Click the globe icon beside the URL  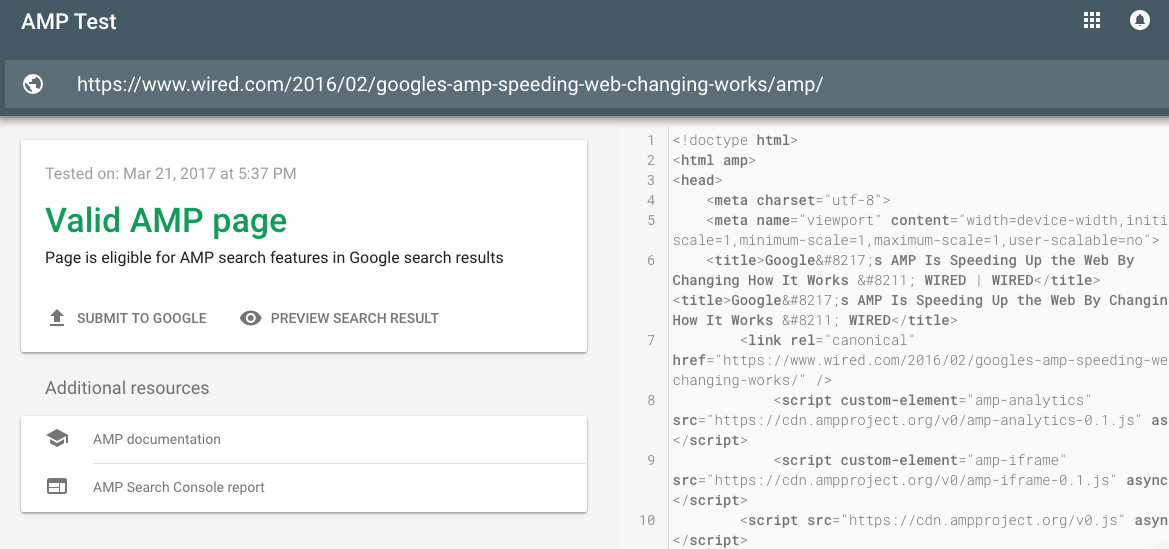tap(33, 84)
